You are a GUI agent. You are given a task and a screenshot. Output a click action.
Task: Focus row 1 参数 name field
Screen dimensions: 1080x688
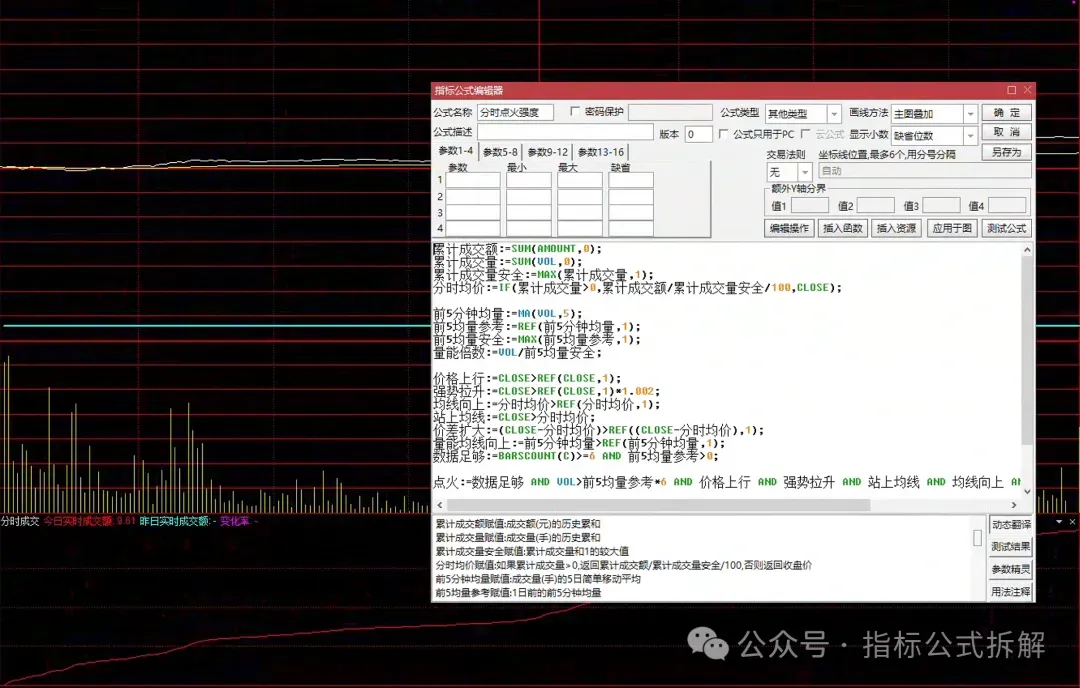coord(472,180)
